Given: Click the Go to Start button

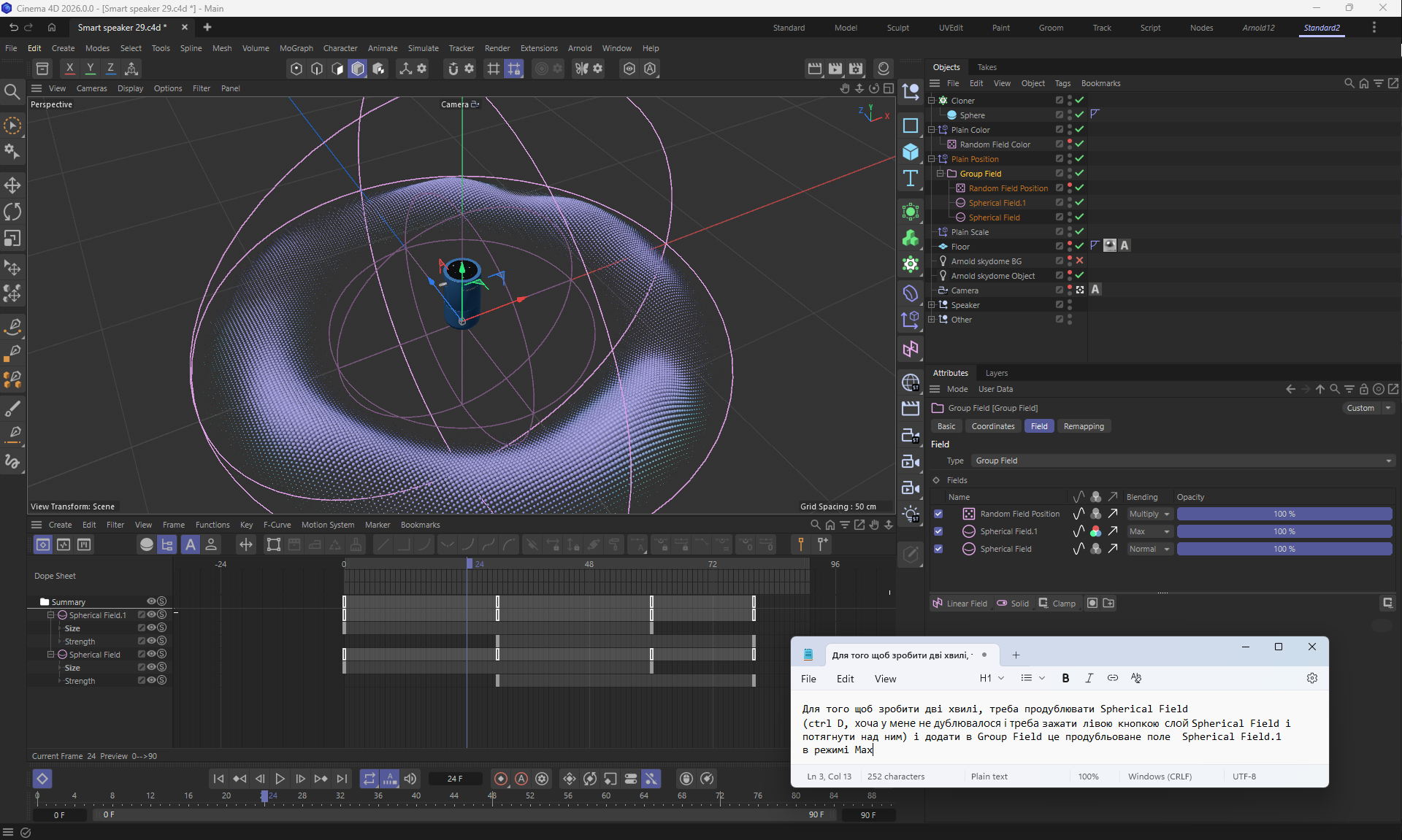Looking at the screenshot, I should pyautogui.click(x=218, y=779).
